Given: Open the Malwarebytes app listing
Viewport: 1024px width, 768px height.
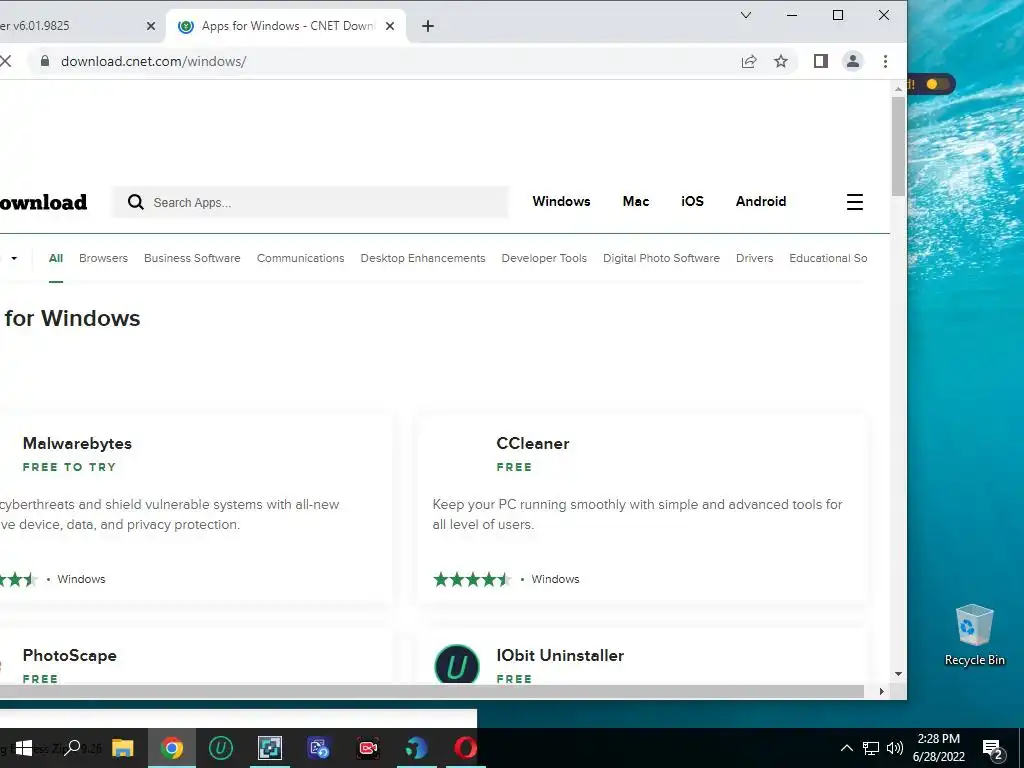Looking at the screenshot, I should 77,443.
